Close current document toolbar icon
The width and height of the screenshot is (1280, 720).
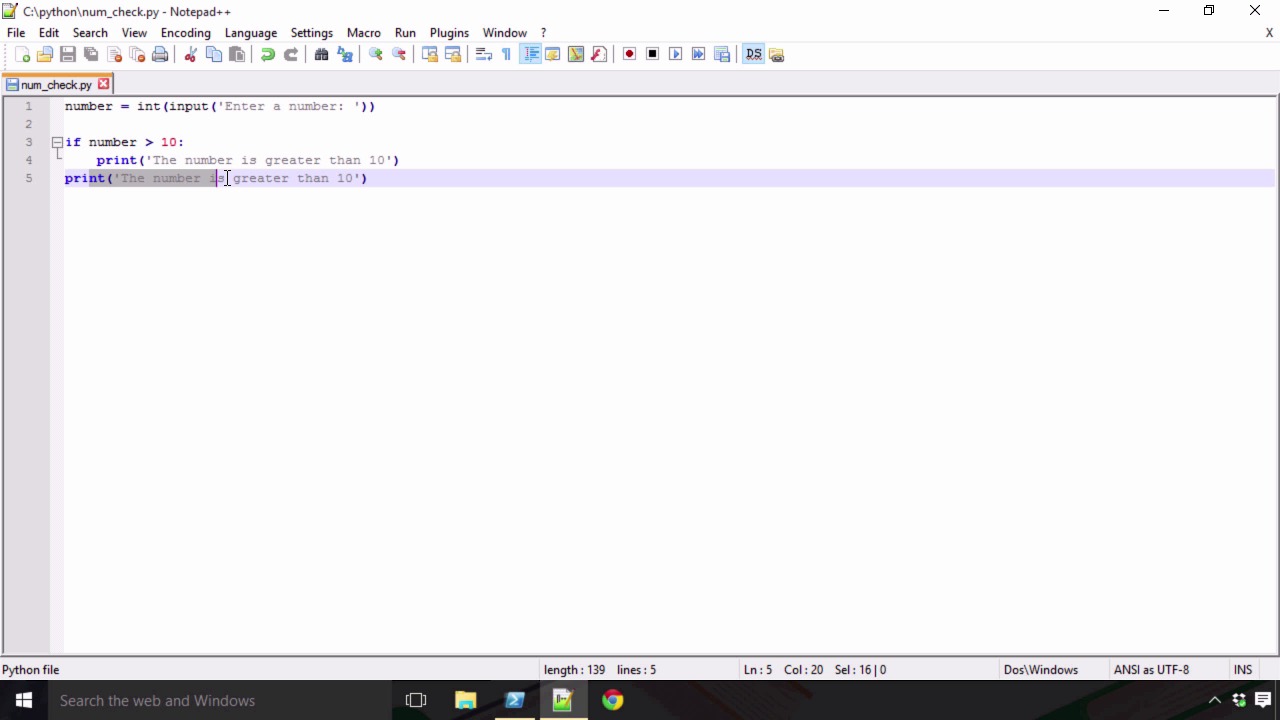(x=114, y=54)
